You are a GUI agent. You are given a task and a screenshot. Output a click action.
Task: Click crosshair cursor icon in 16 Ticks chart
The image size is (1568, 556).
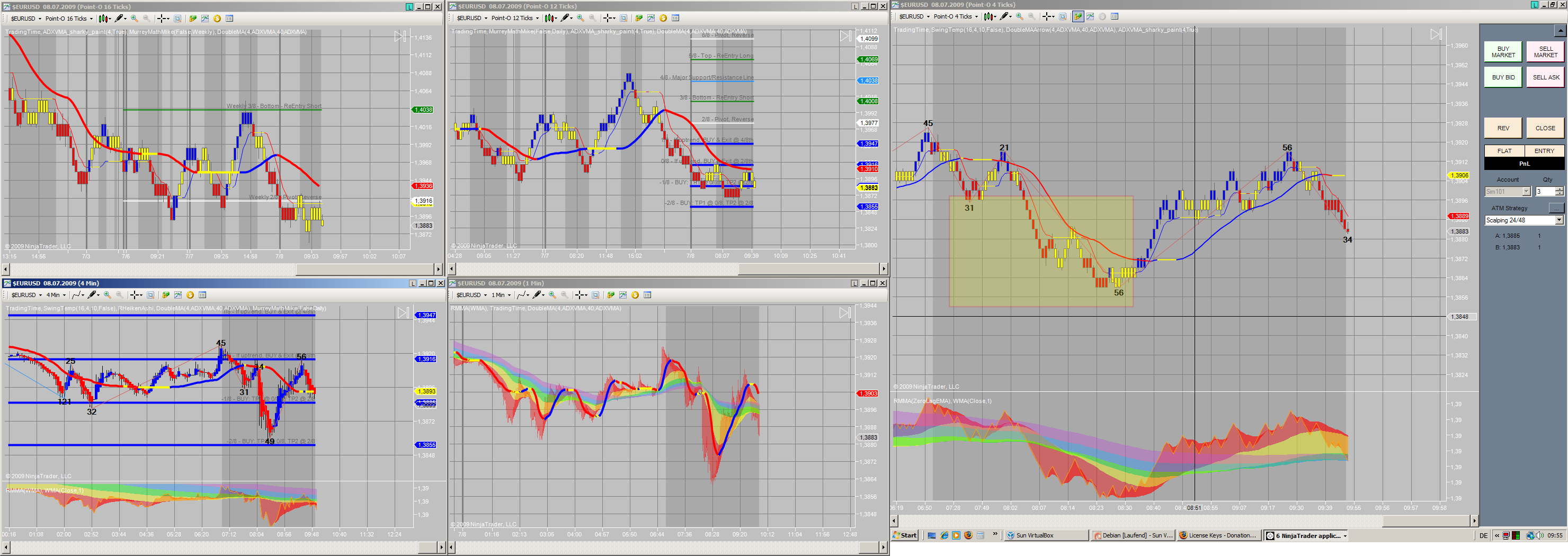(163, 18)
